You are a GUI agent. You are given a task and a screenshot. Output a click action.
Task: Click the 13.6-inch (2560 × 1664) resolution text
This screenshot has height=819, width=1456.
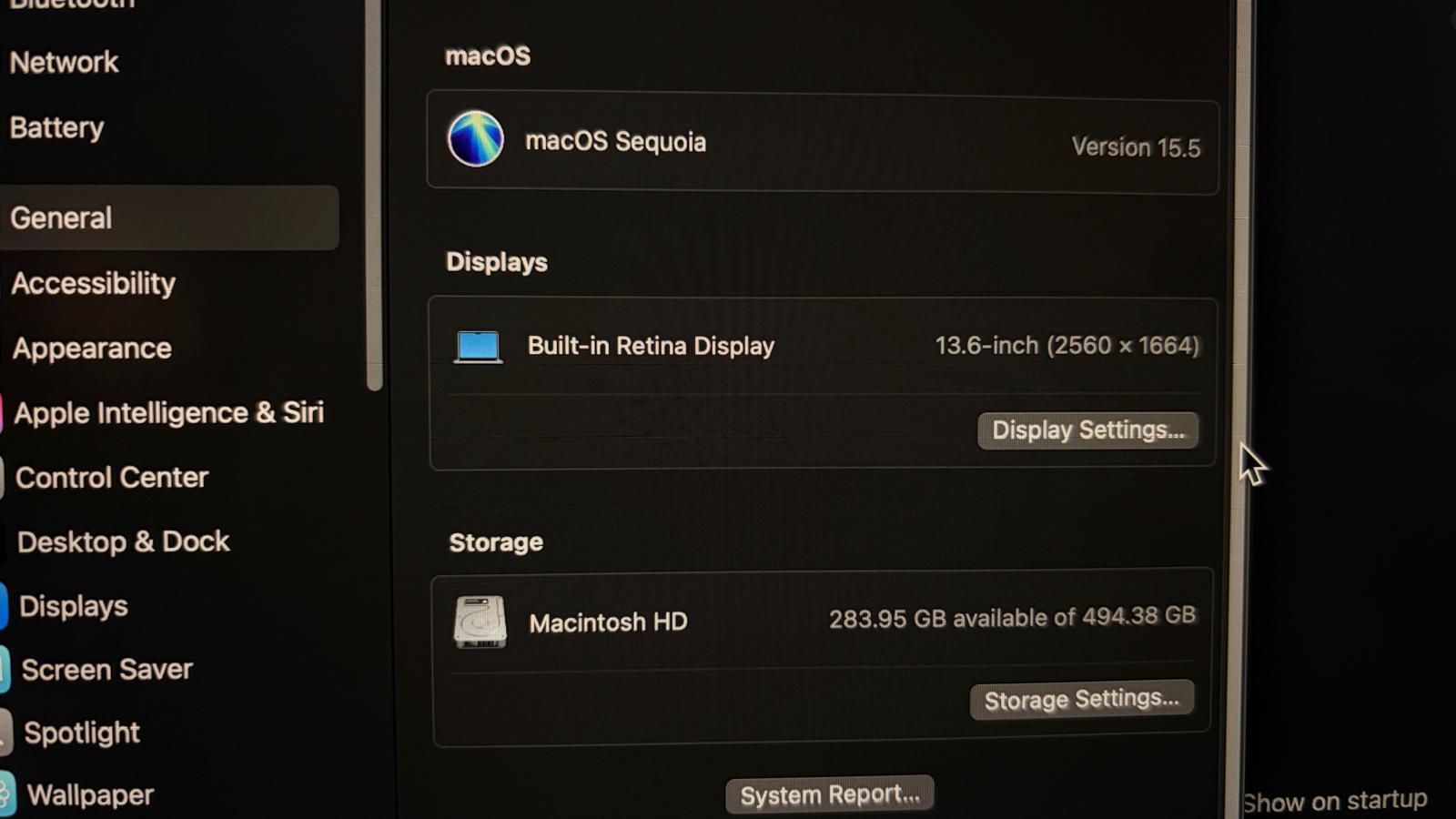pos(1067,346)
